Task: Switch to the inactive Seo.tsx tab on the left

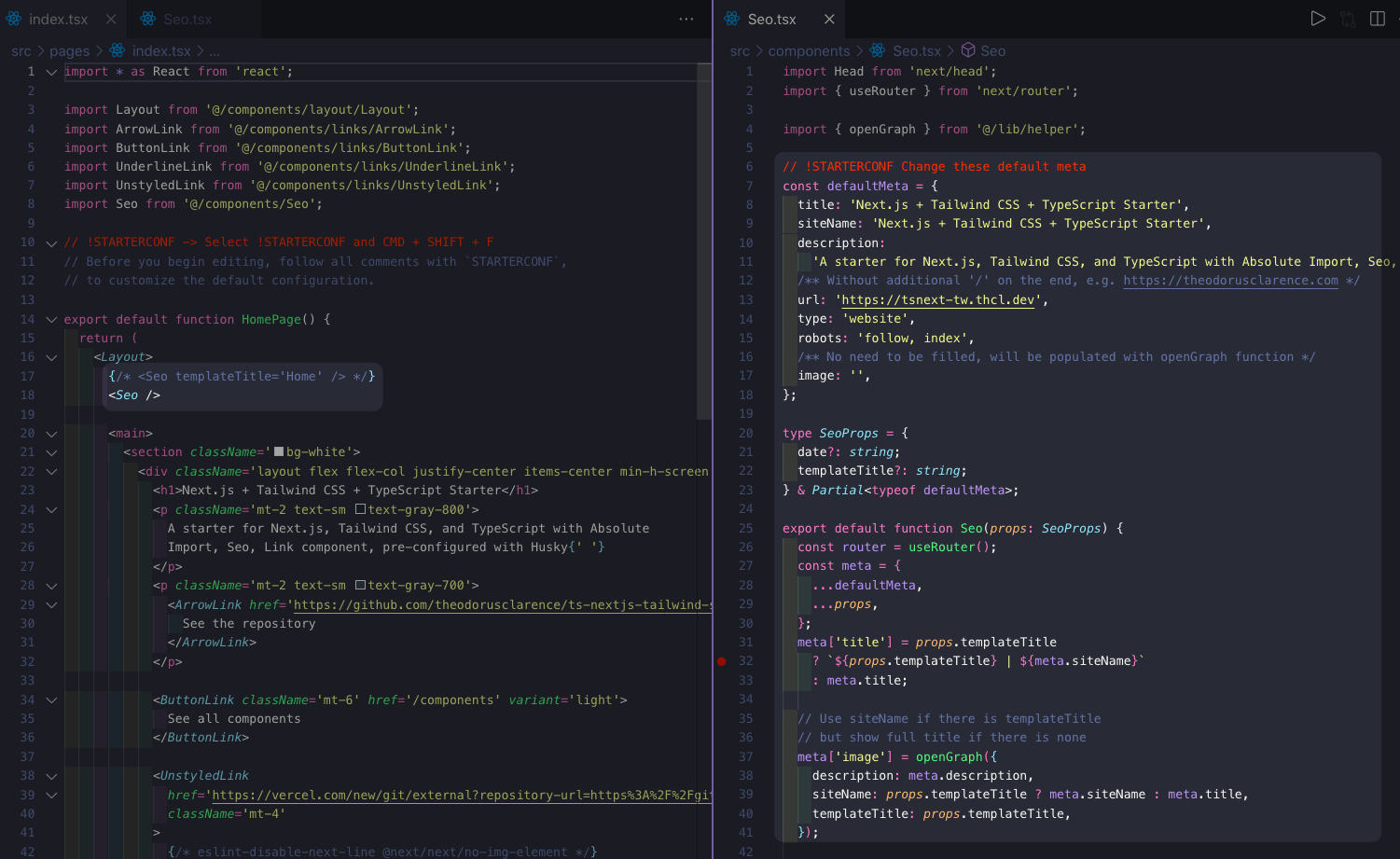Action: [x=175, y=19]
